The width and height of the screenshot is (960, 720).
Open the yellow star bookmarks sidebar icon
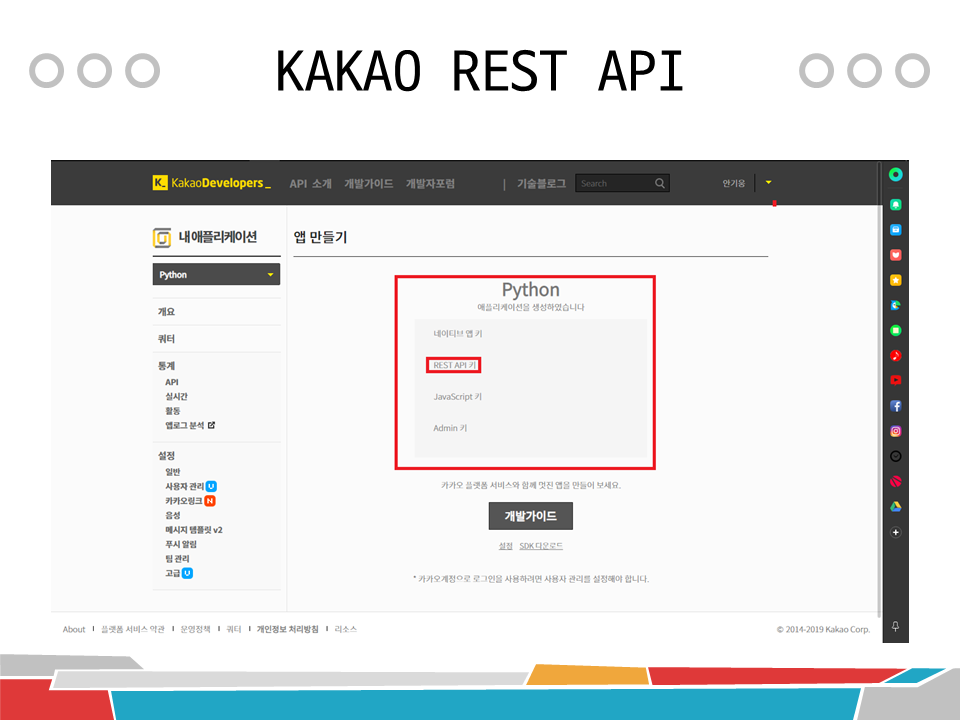895,280
